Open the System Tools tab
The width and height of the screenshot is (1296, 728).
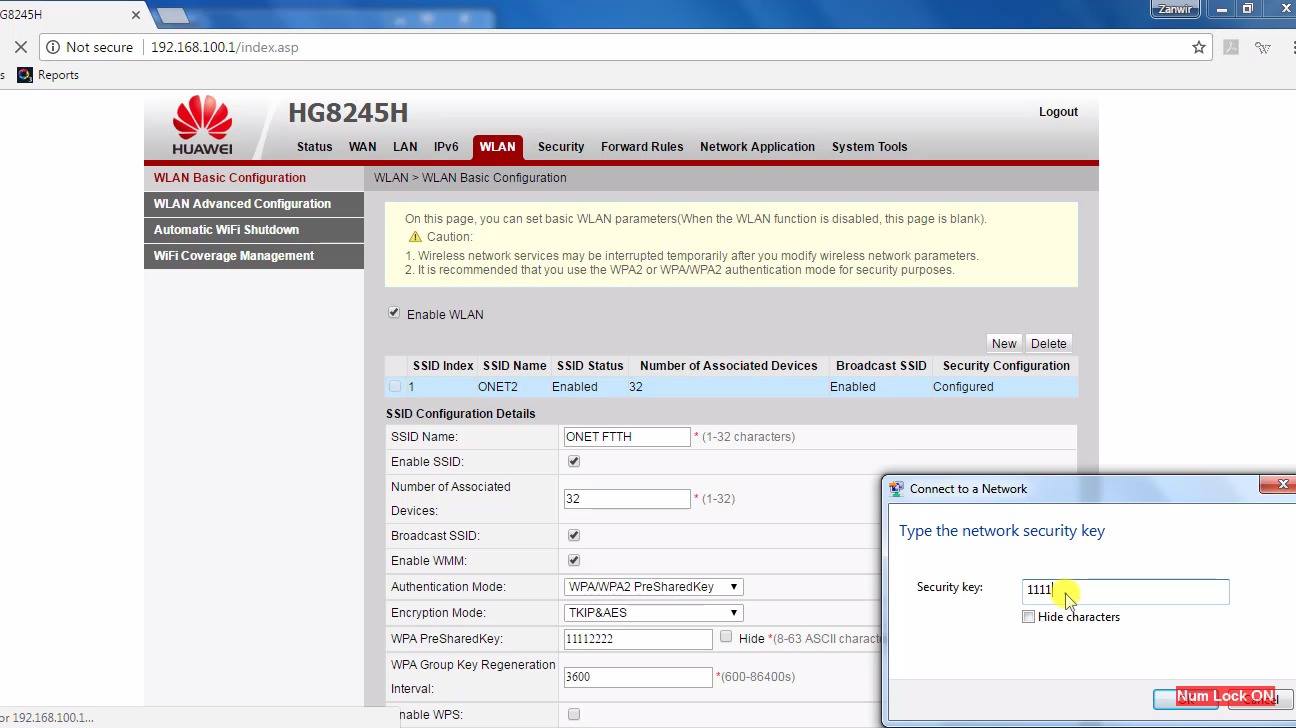[x=869, y=147]
